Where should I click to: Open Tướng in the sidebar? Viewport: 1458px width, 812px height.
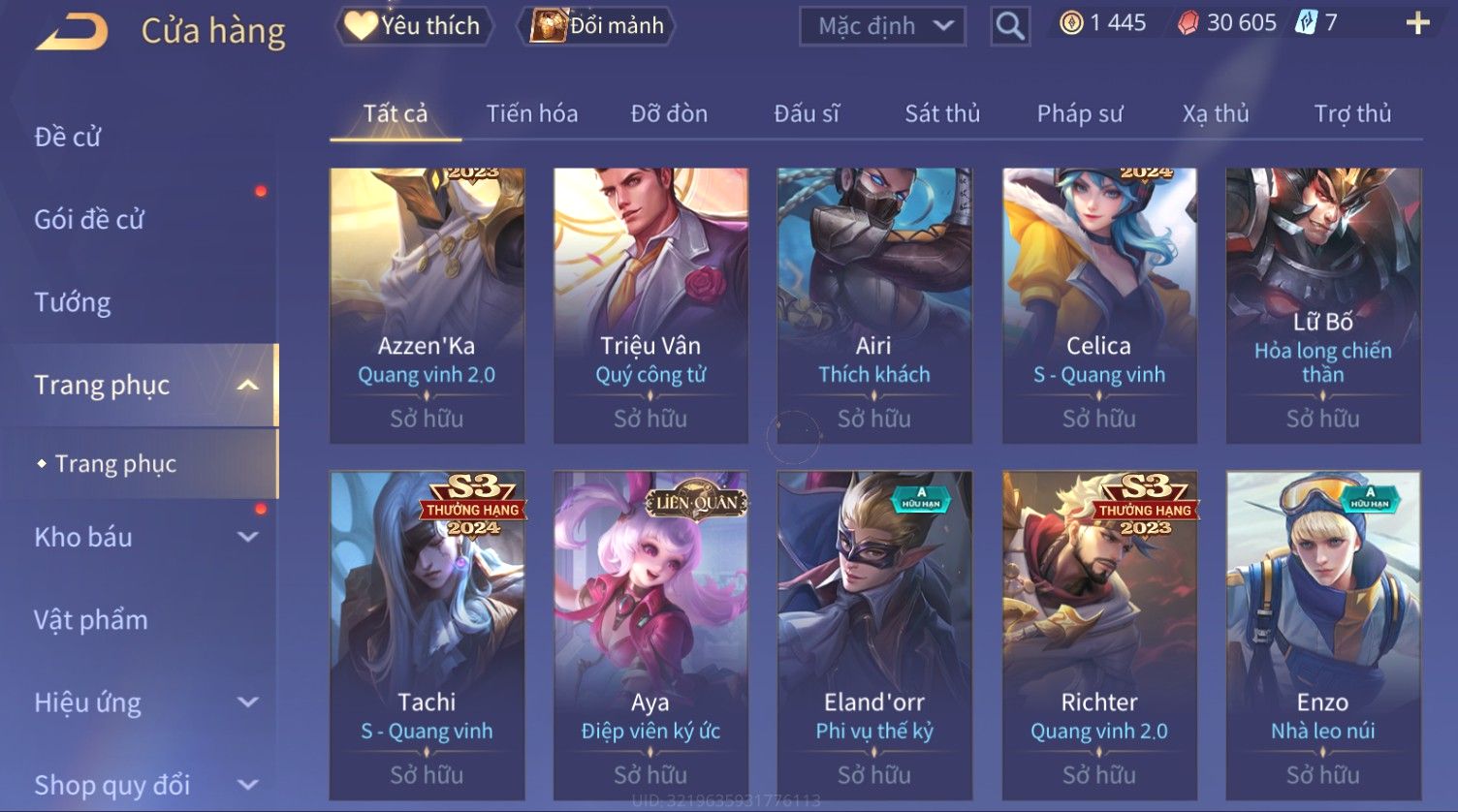click(73, 302)
